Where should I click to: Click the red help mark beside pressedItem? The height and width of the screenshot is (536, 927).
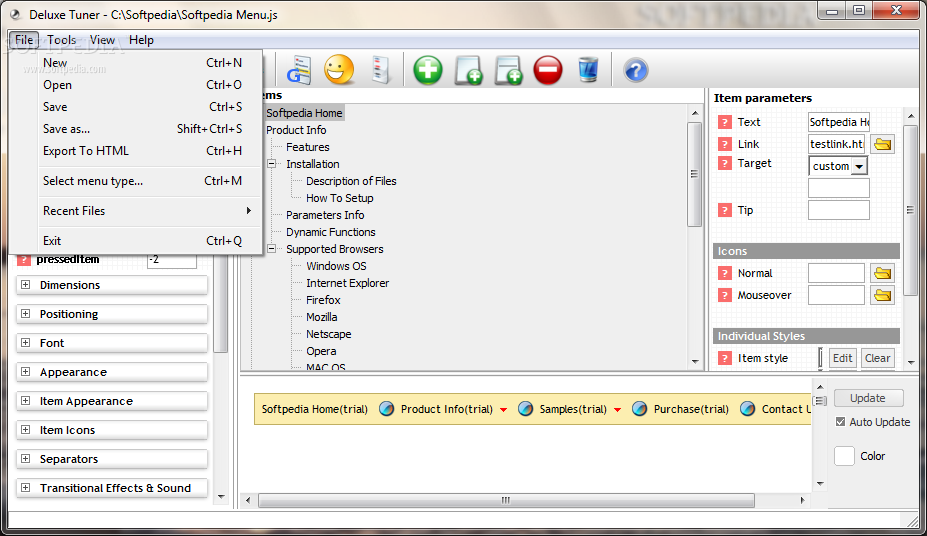coord(24,259)
